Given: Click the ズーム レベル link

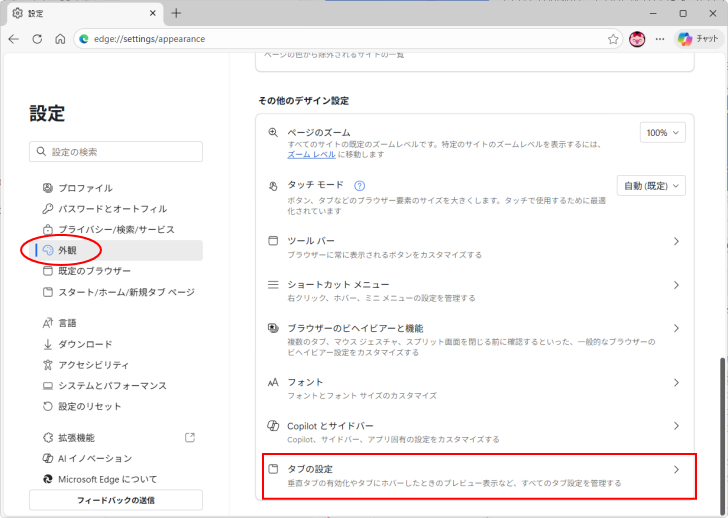Looking at the screenshot, I should 312,155.
